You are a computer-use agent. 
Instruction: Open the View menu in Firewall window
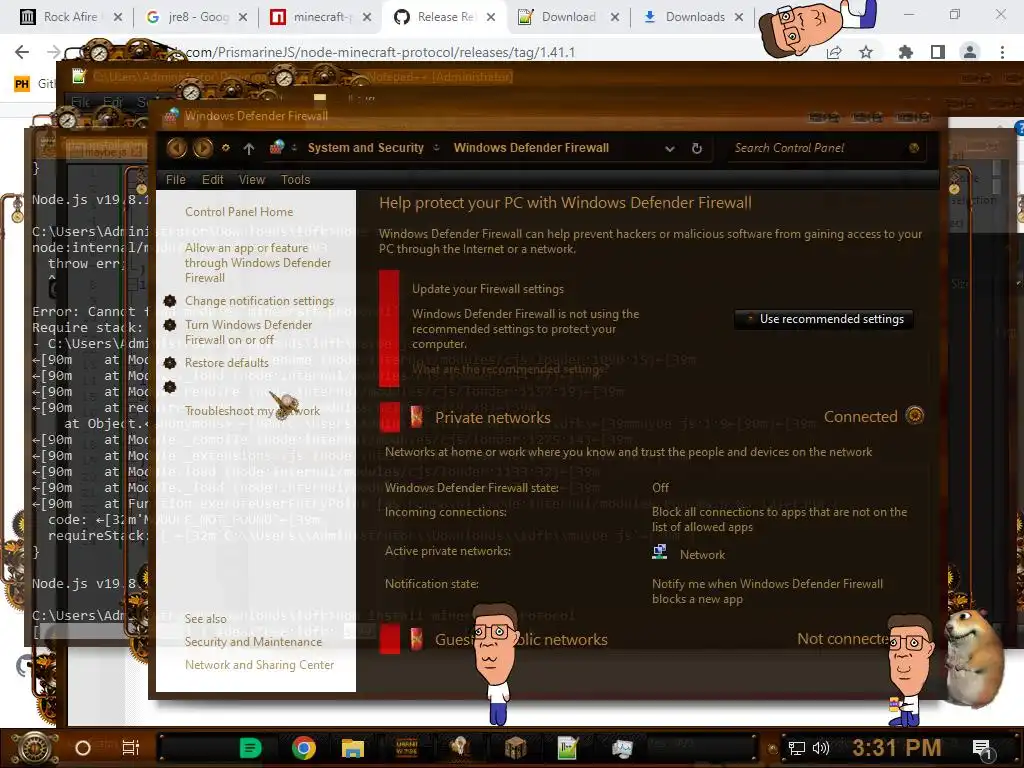(251, 180)
